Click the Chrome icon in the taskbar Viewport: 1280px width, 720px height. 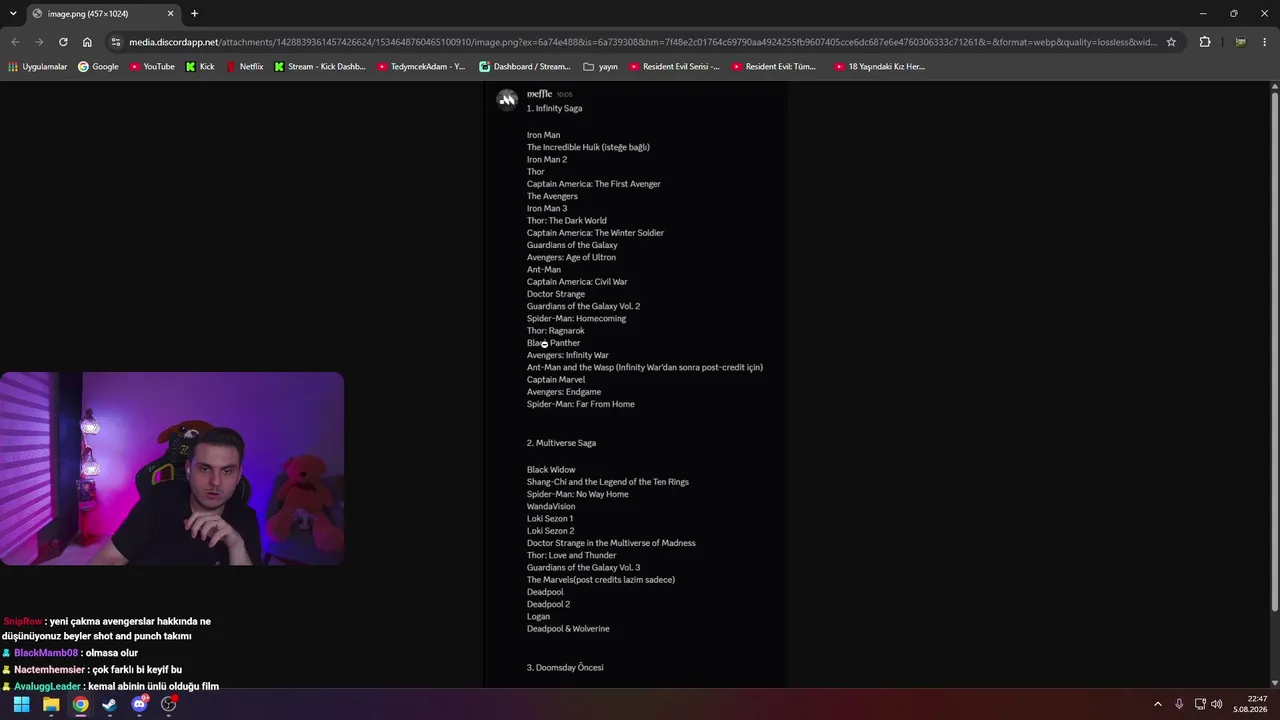[80, 704]
